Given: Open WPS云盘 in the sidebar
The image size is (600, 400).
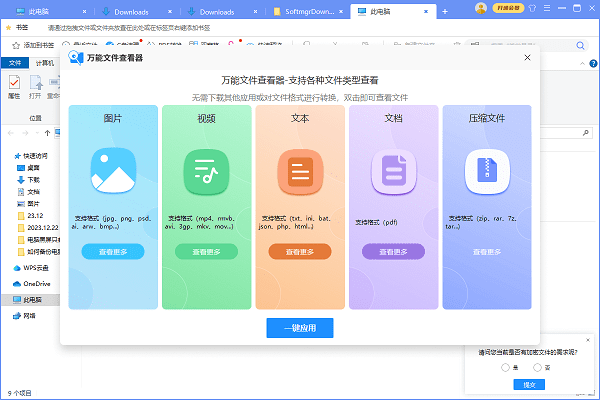Looking at the screenshot, I should (35, 269).
